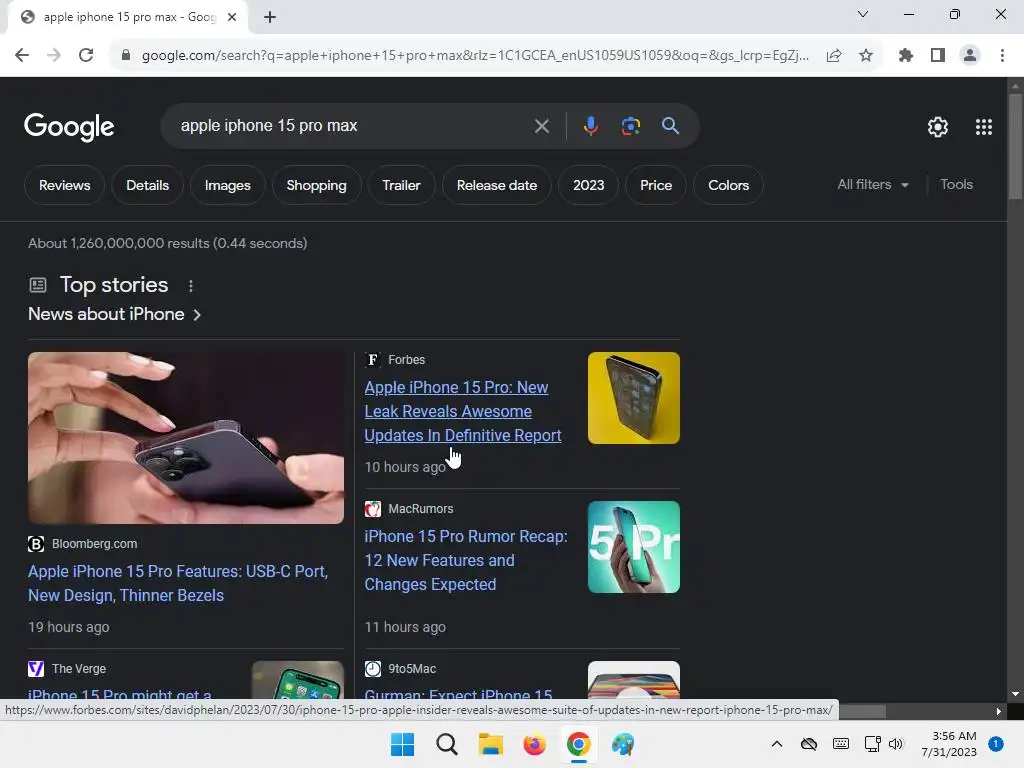Click the cloud sync tray icon

click(808, 744)
